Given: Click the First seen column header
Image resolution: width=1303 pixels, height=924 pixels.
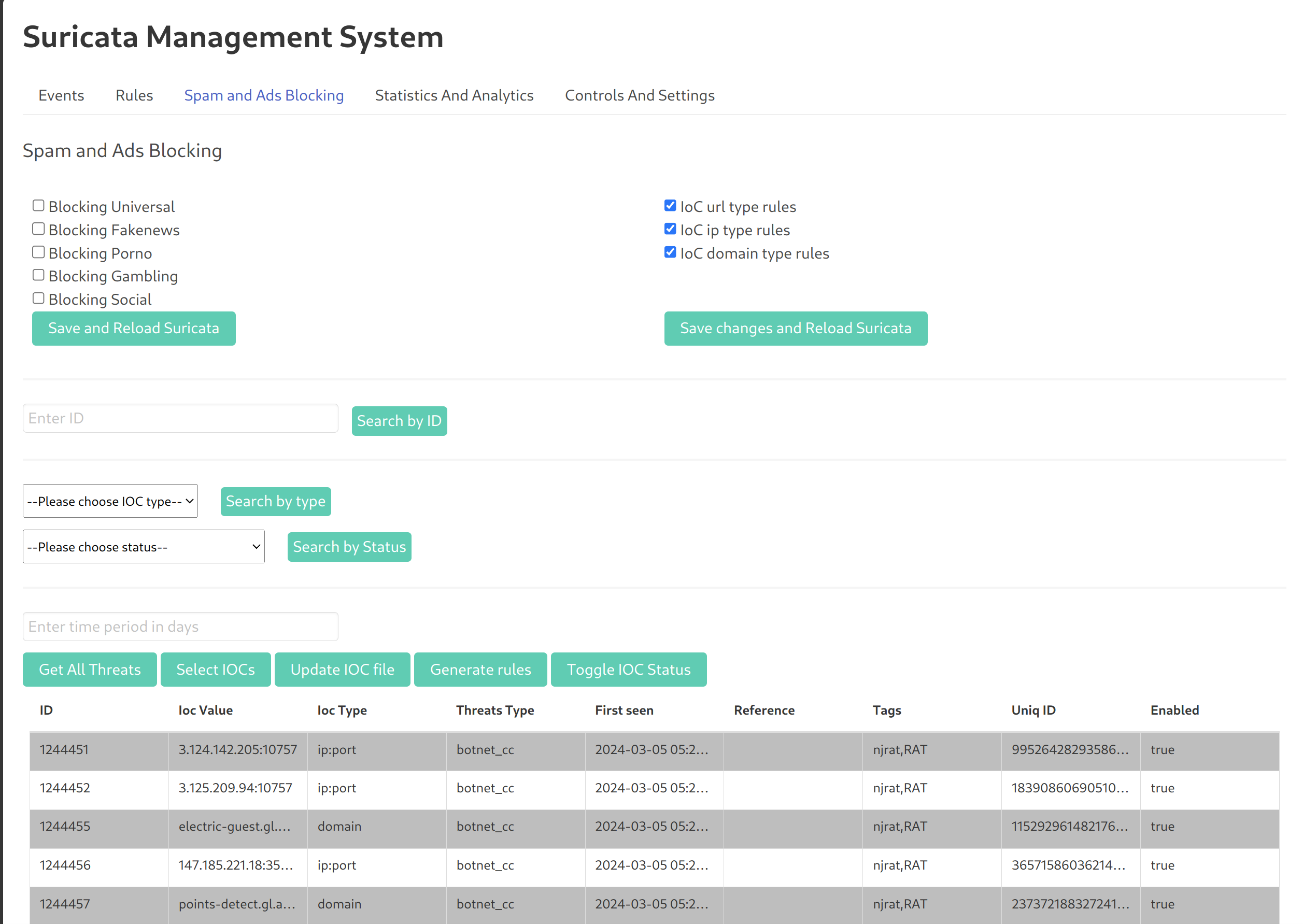Looking at the screenshot, I should [x=624, y=710].
